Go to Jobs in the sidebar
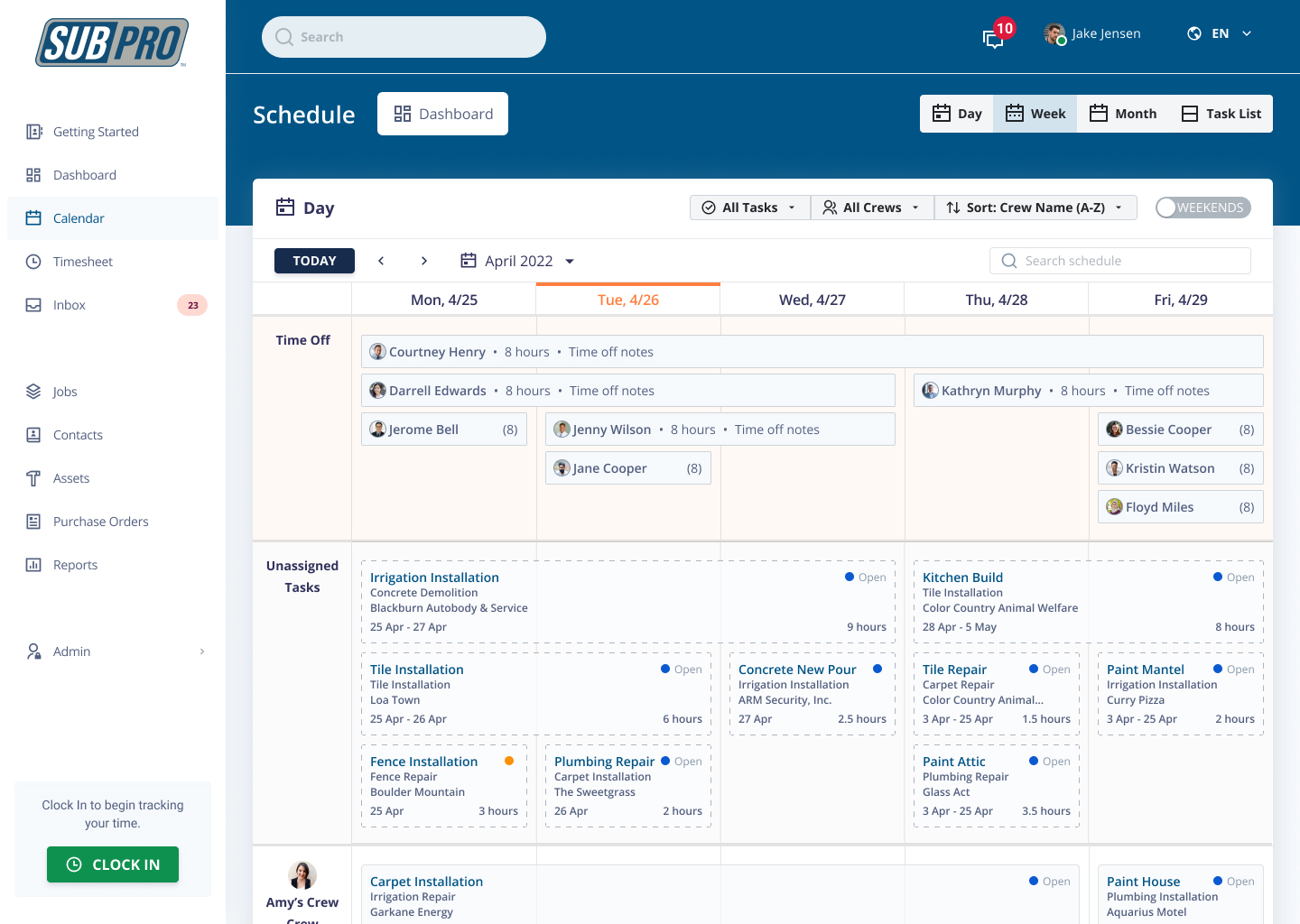The width and height of the screenshot is (1300, 924). [64, 392]
